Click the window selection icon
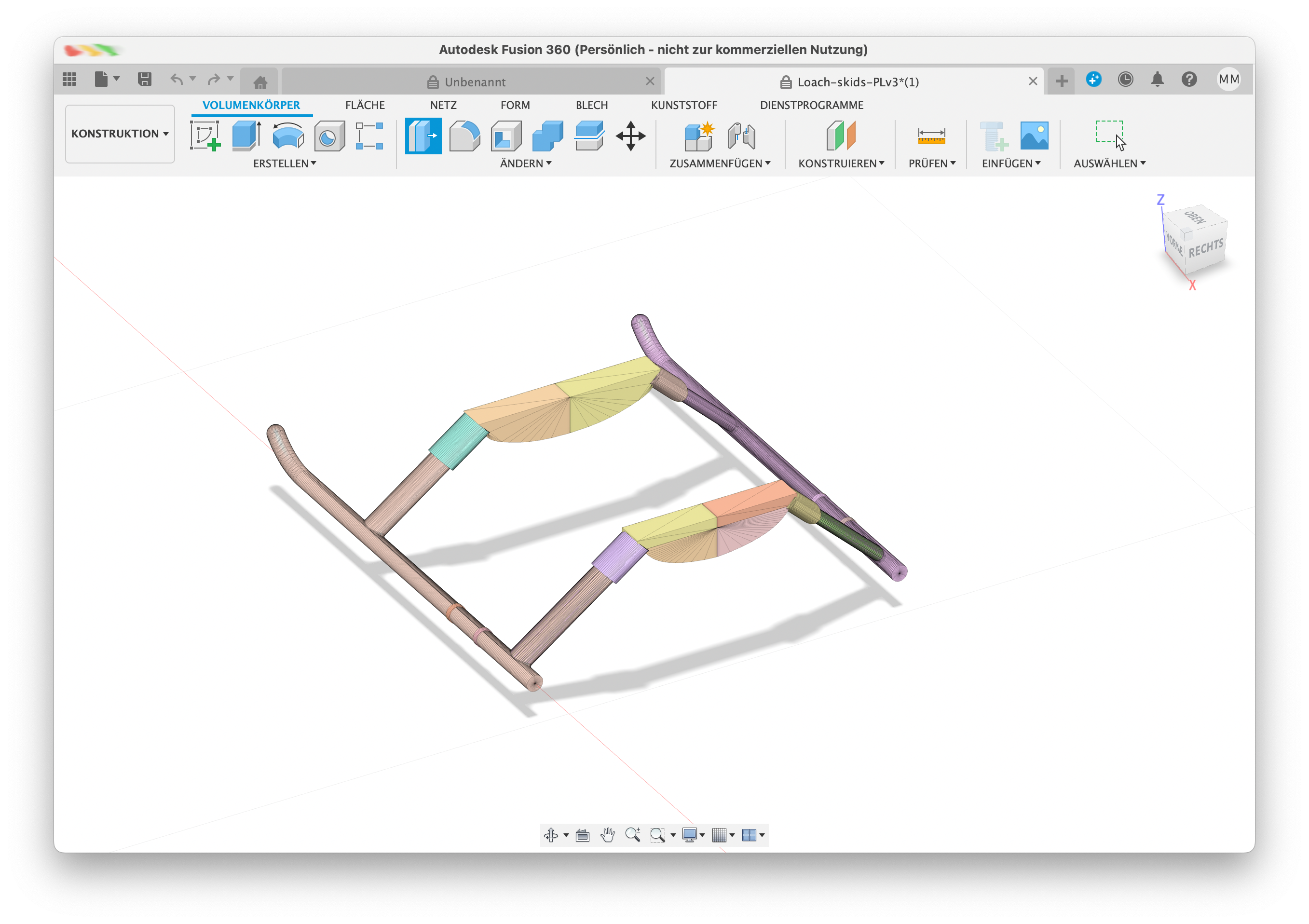This screenshot has height=924, width=1309. [x=1110, y=136]
